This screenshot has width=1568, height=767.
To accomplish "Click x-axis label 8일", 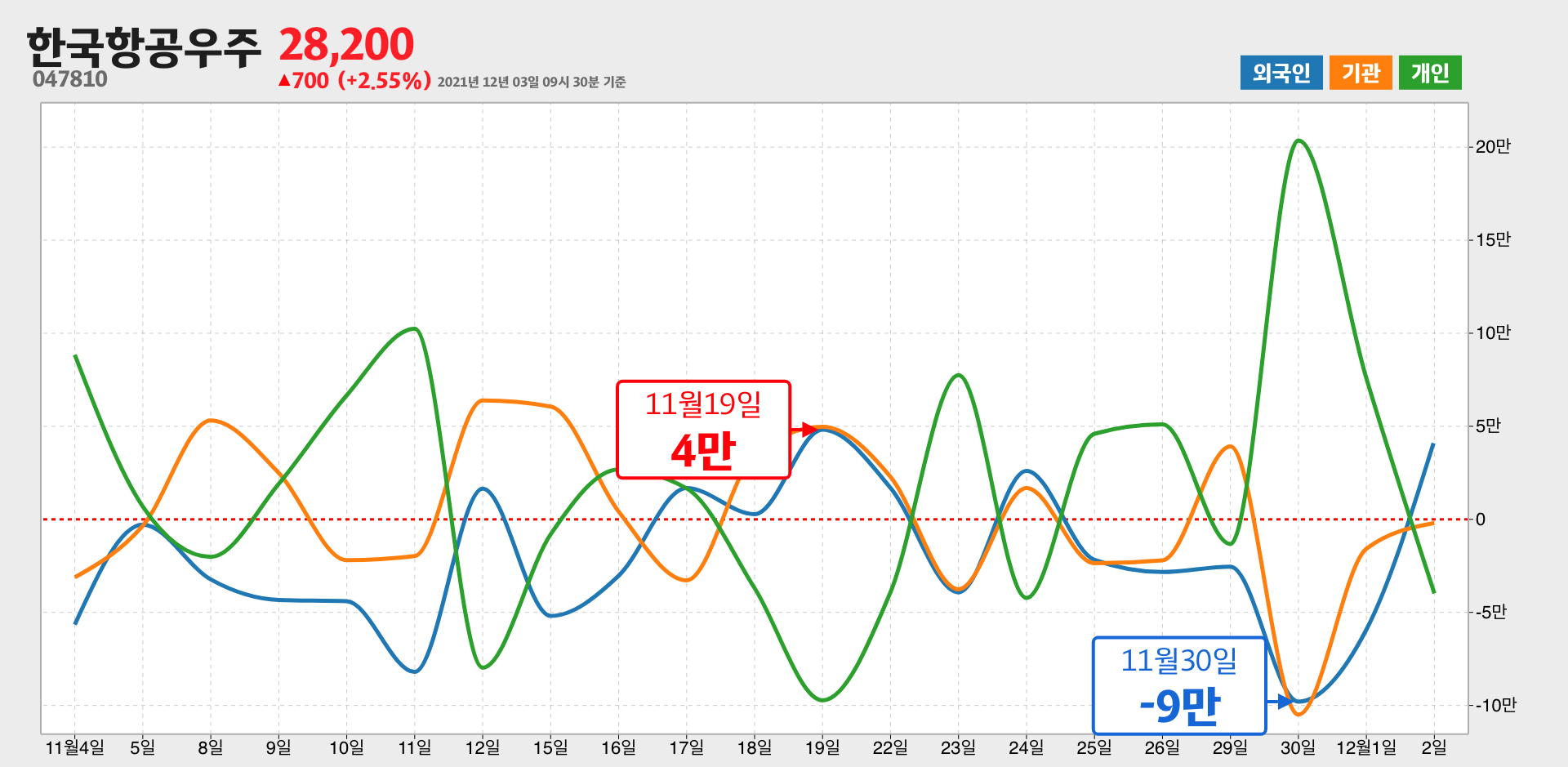I will coord(211,747).
